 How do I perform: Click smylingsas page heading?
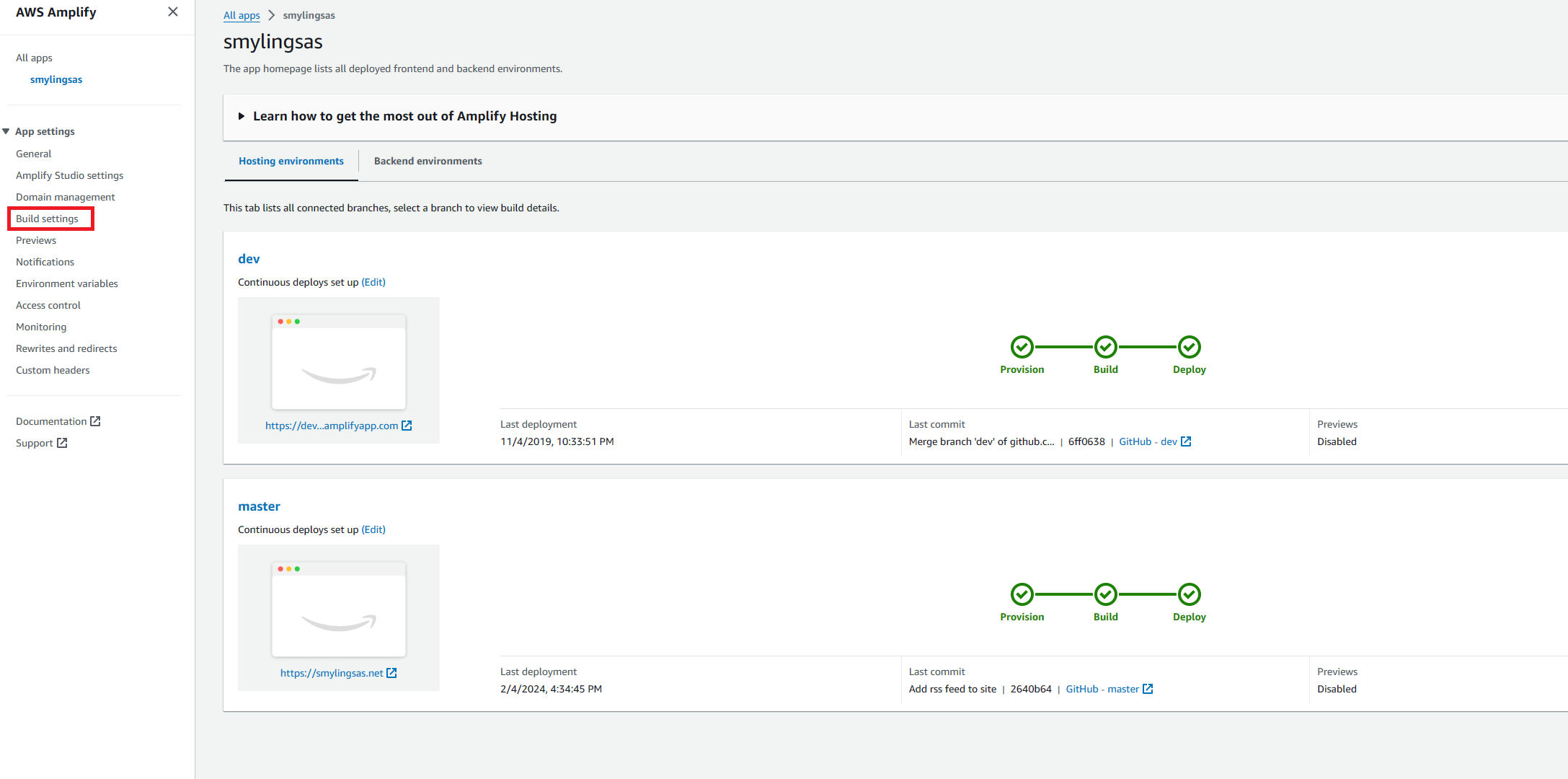pyautogui.click(x=273, y=42)
